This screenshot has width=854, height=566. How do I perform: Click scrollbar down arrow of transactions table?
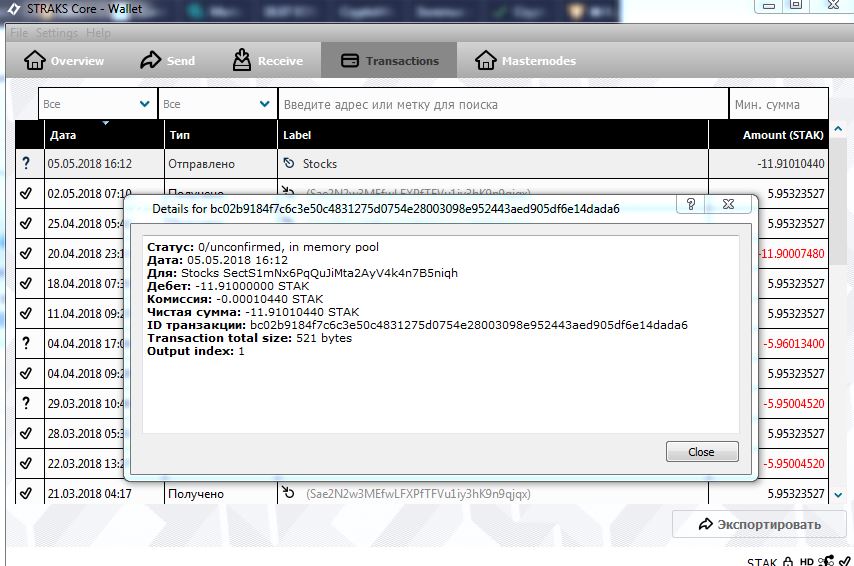(838, 495)
